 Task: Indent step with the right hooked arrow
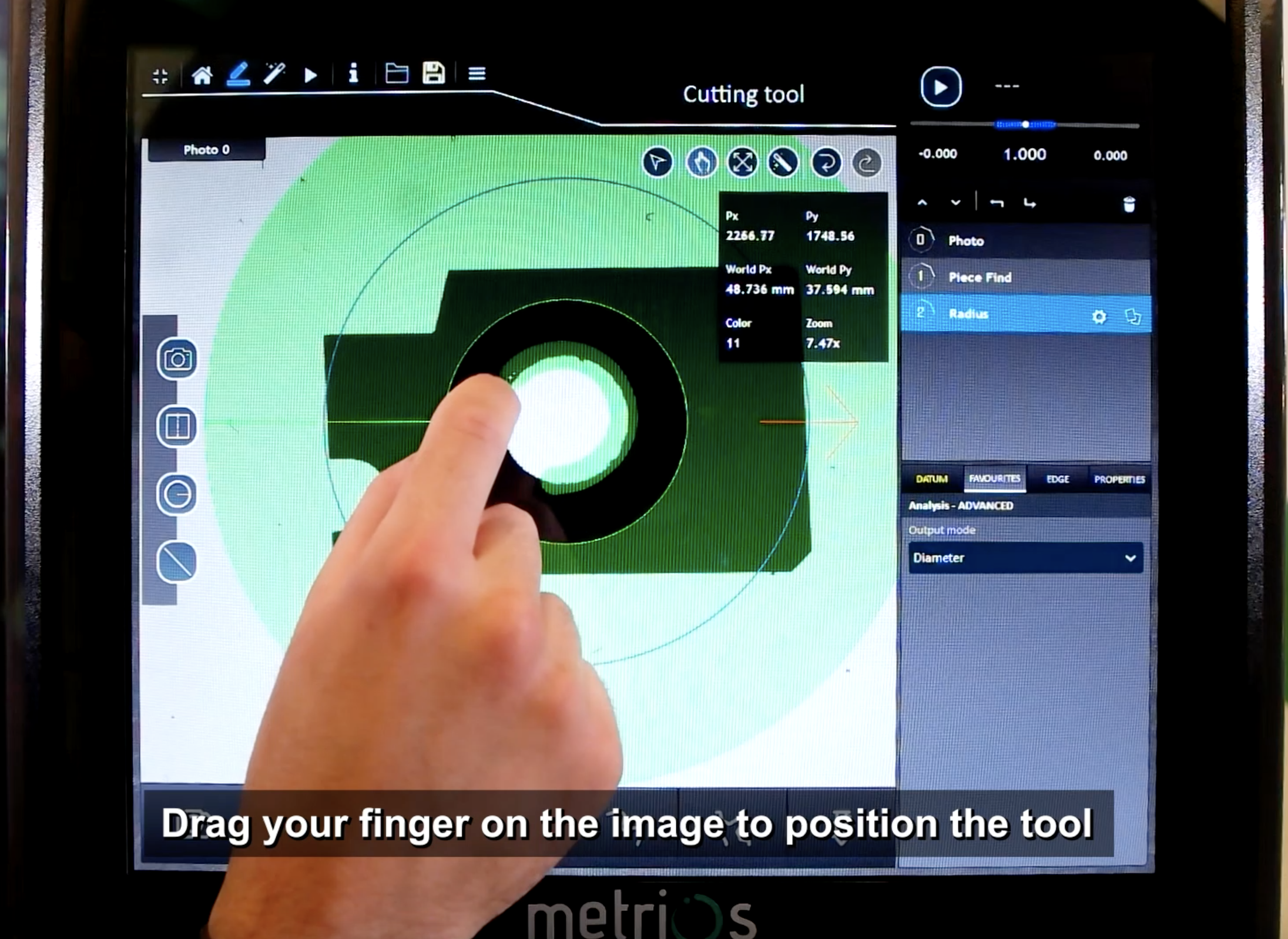(x=1029, y=203)
